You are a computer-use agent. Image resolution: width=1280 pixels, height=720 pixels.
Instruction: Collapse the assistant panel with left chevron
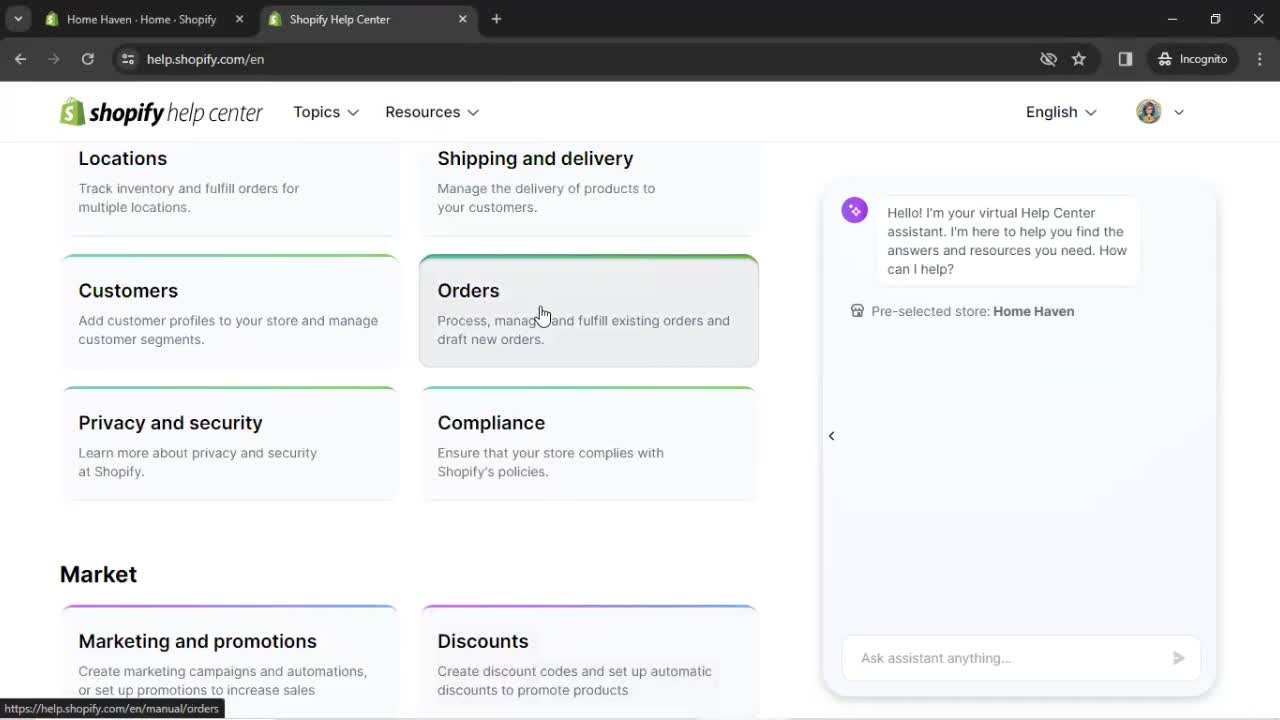831,436
